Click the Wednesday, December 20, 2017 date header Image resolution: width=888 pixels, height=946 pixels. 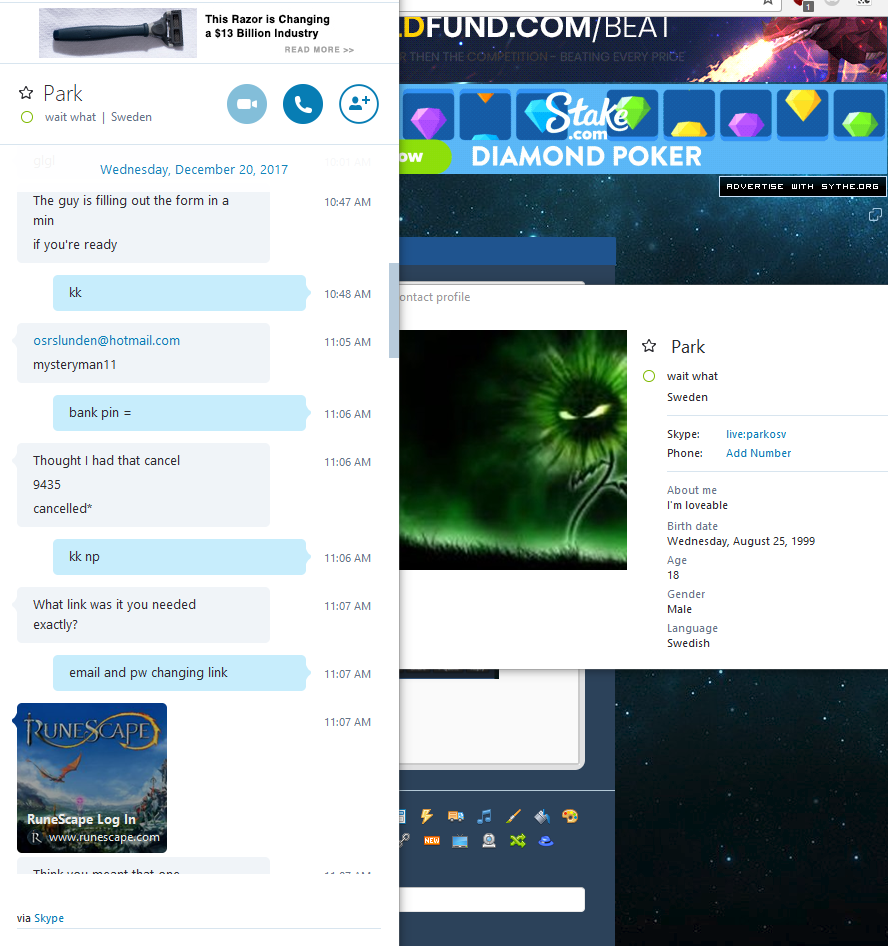[194, 170]
